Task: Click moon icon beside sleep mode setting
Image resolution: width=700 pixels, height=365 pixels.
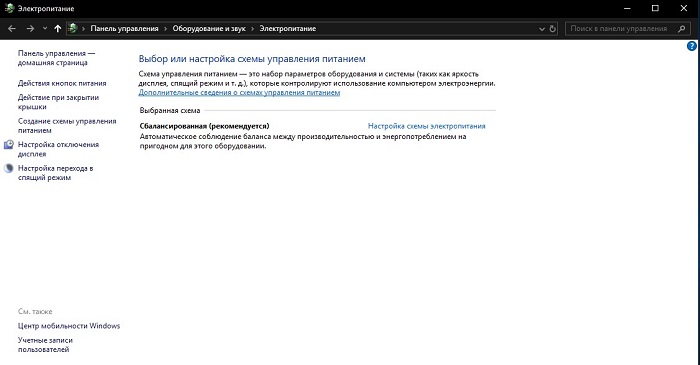Action: click(x=8, y=168)
